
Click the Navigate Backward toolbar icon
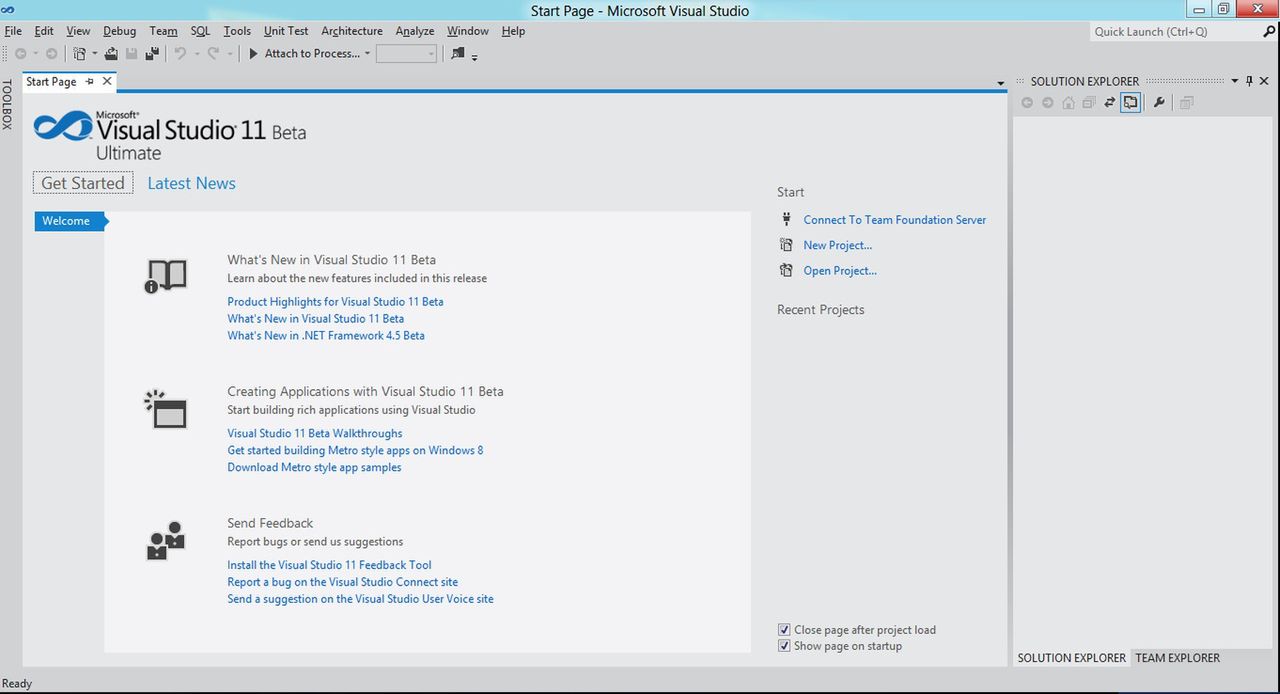[20, 53]
